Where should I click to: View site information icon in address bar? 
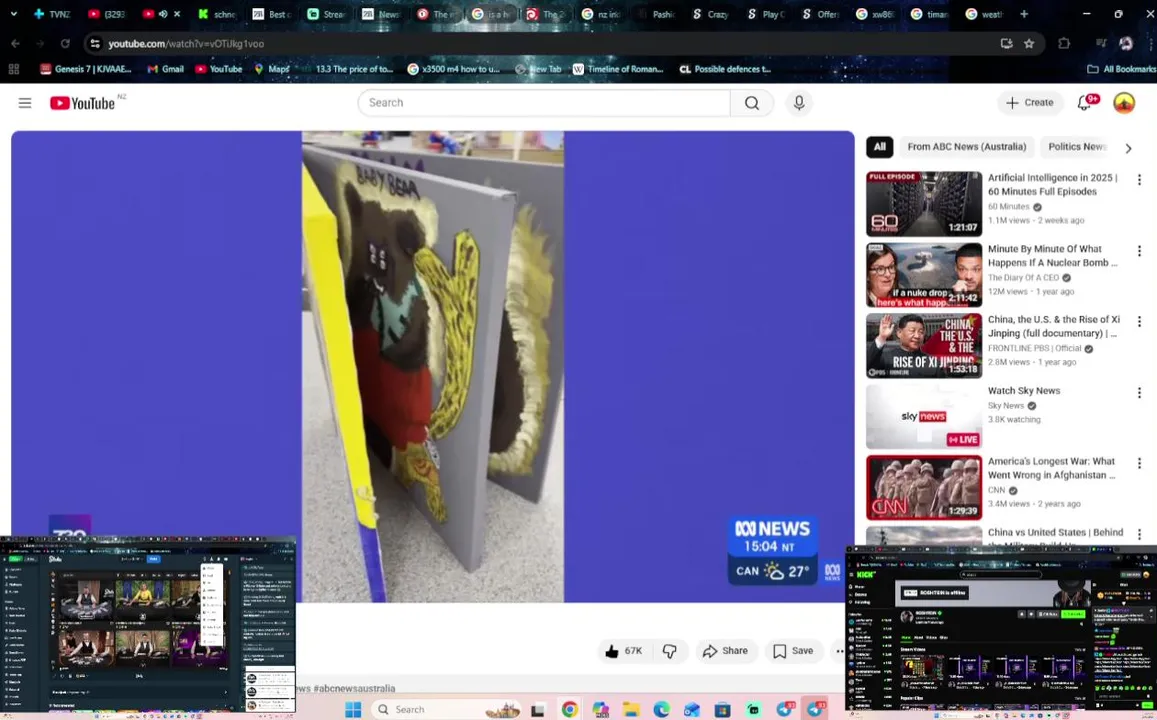94,44
